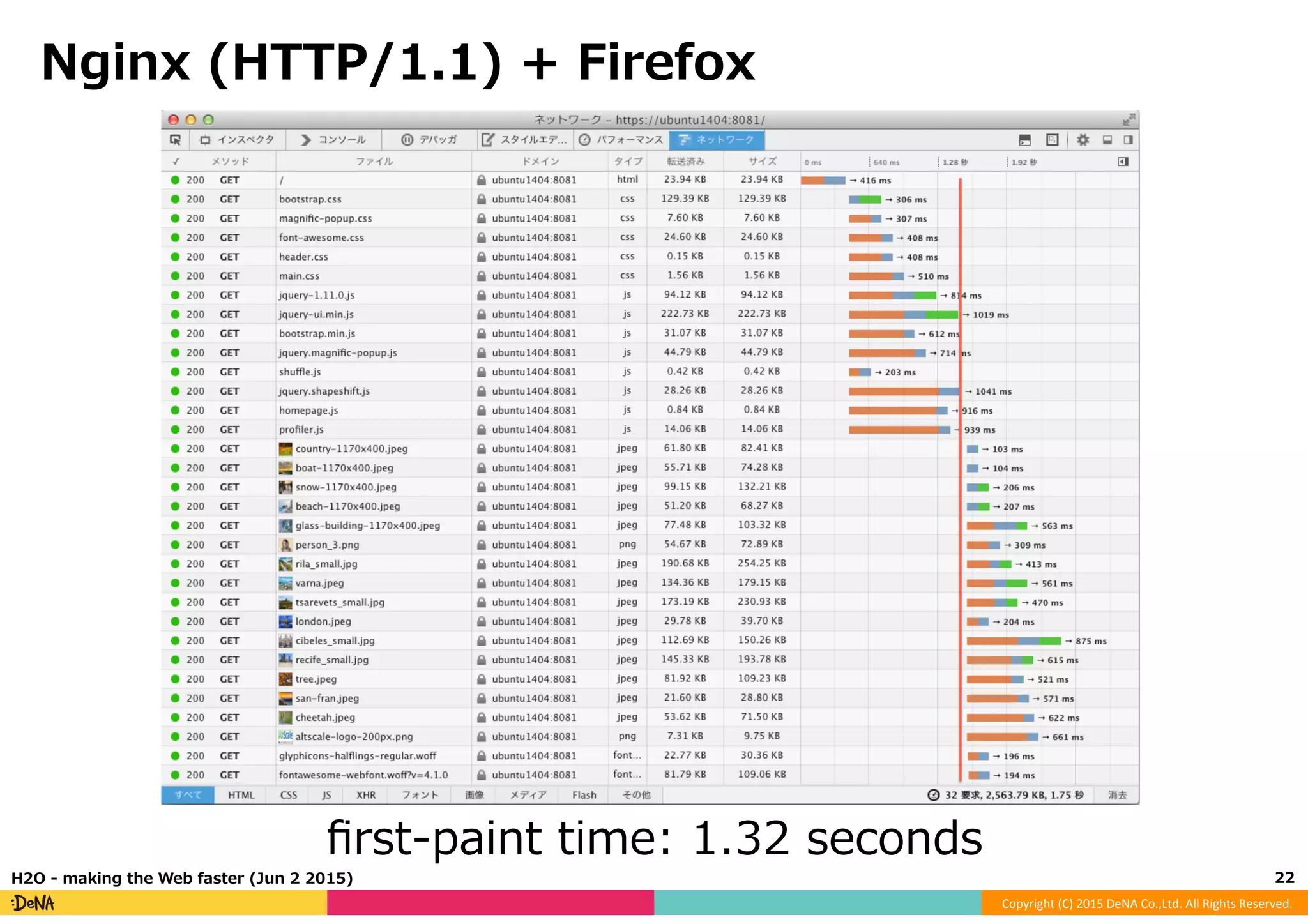Filter requests by HTML
Viewport: 1308px width, 924px height.
(241, 795)
